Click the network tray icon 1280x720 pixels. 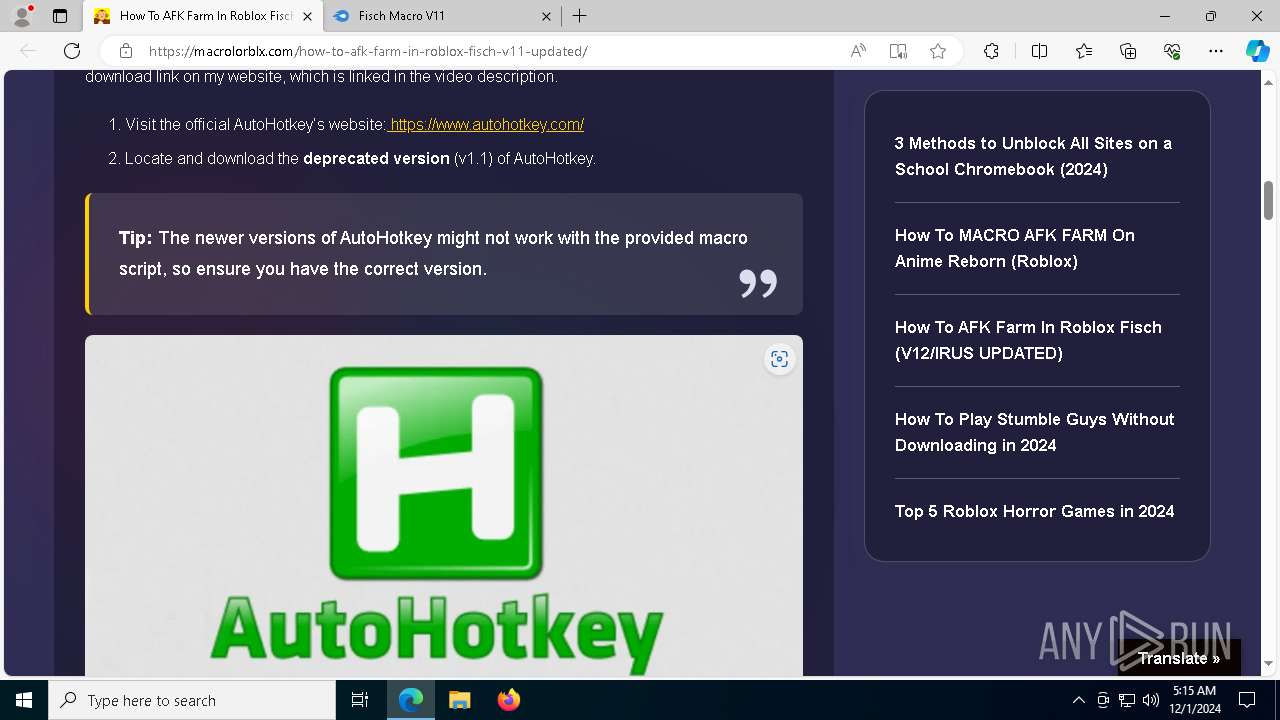coord(1127,700)
